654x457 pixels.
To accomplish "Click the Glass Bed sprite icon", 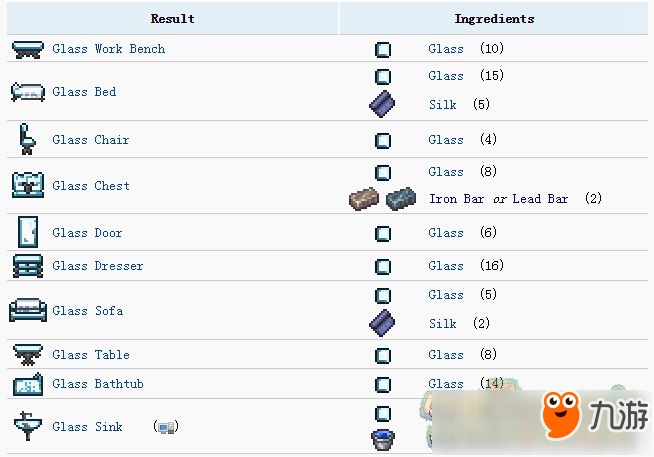I will coord(28,92).
